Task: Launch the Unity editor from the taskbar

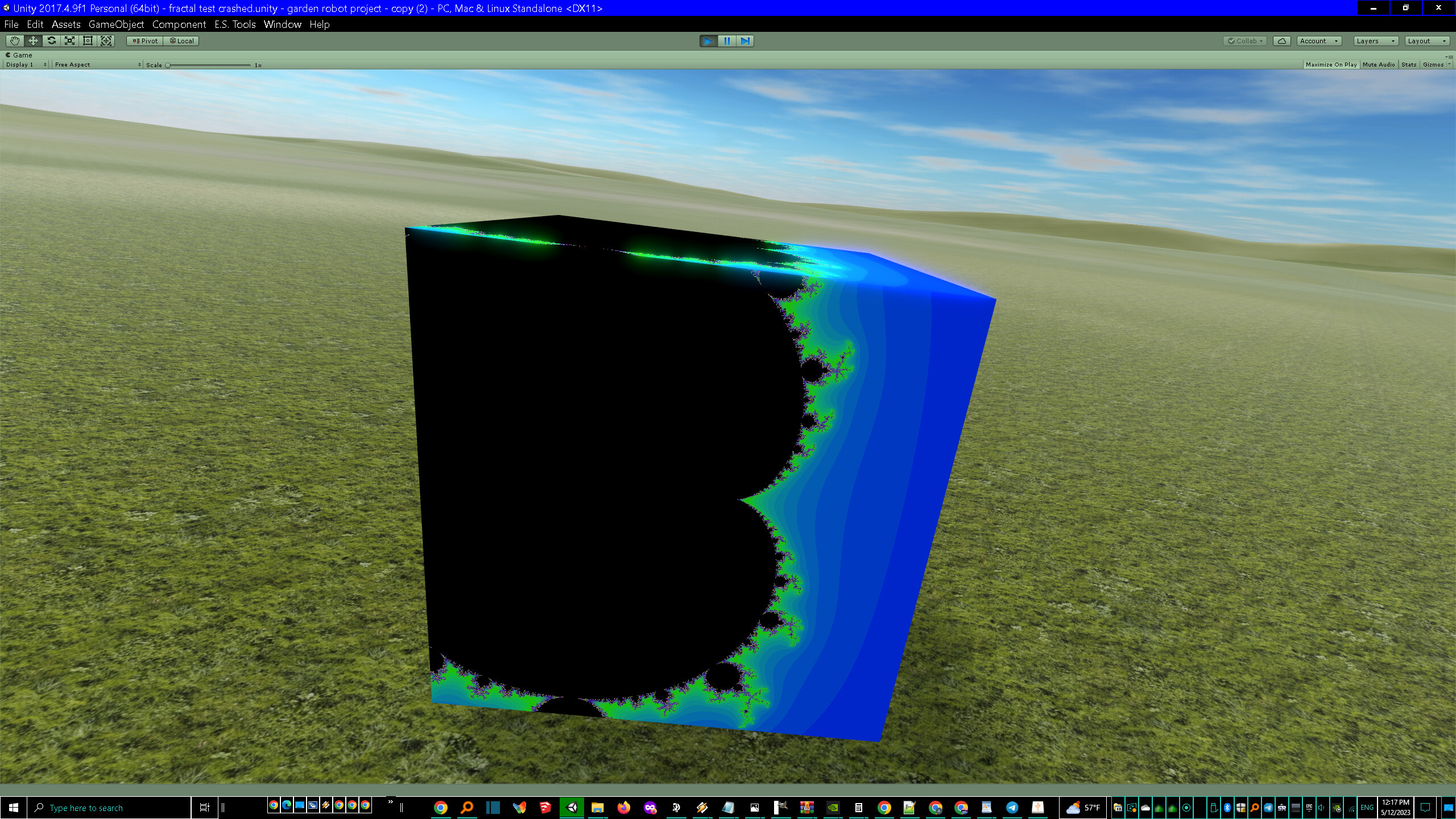Action: pos(572,807)
